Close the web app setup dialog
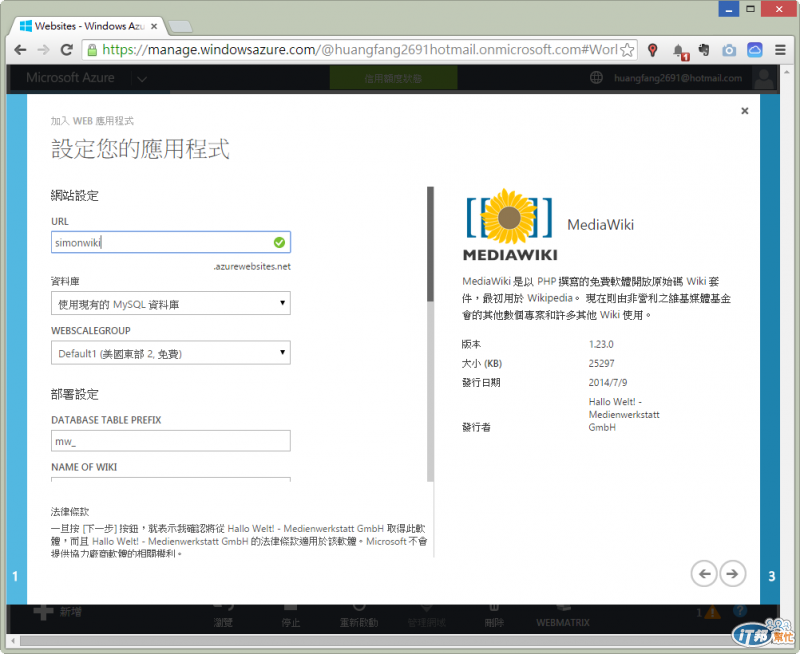This screenshot has width=800, height=654. point(744,111)
